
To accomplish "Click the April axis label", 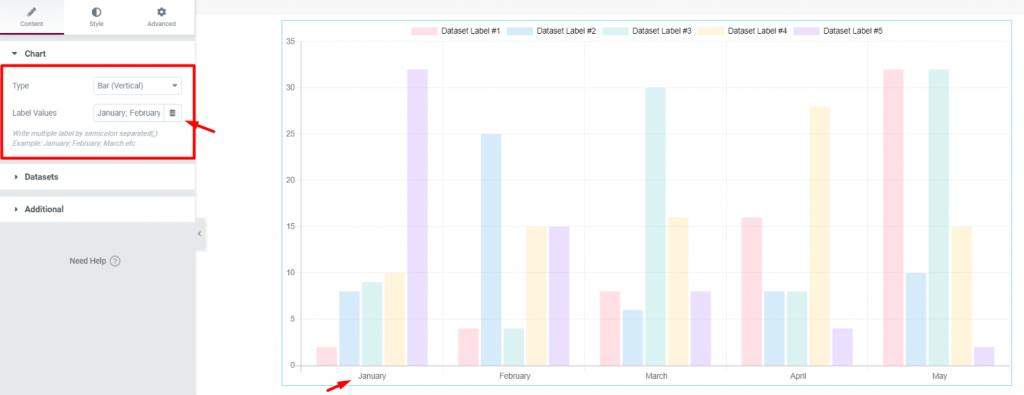I will coord(797,377).
